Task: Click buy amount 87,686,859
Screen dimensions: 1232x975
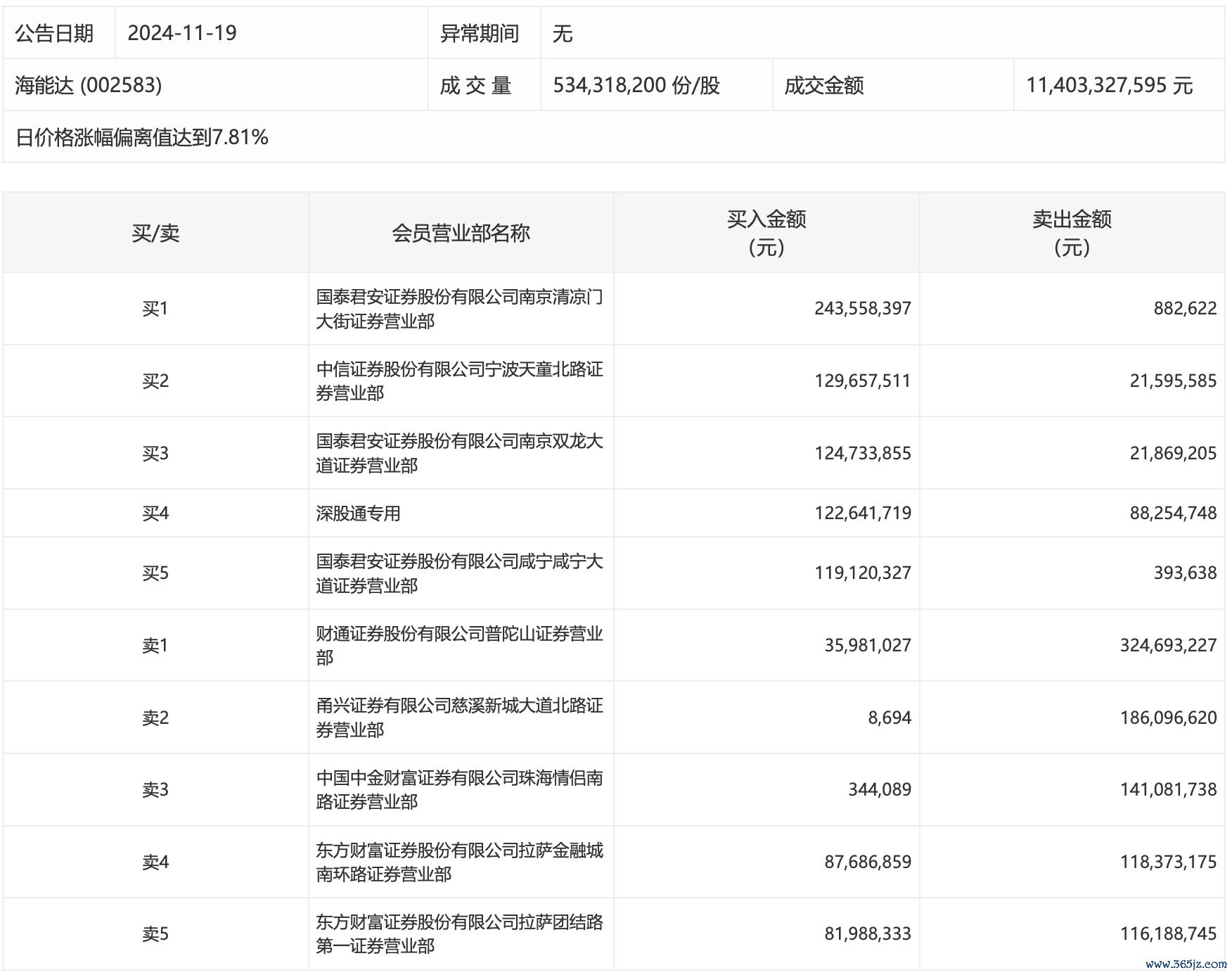Action: [868, 862]
